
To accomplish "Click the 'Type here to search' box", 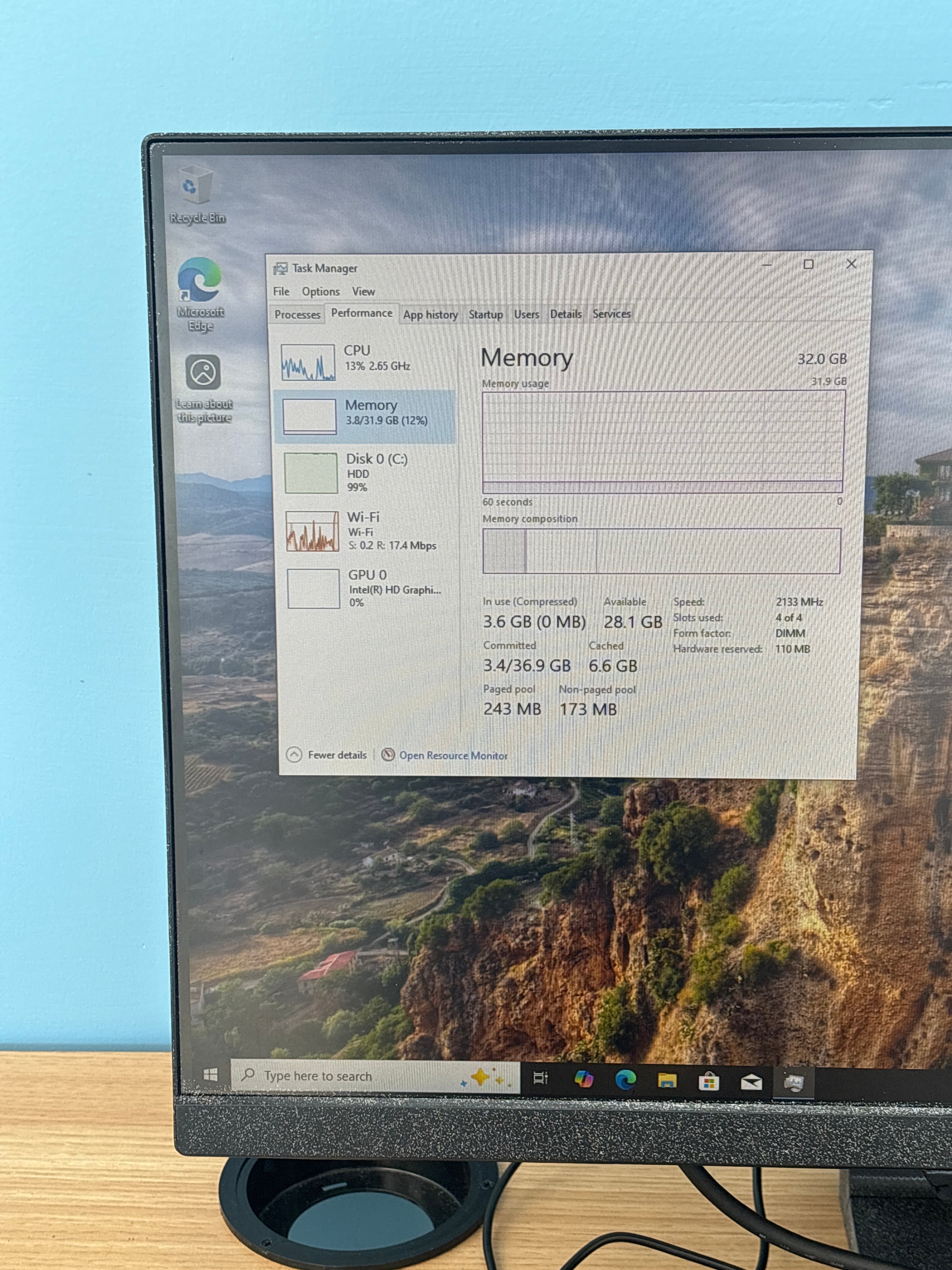I will pos(375,1076).
